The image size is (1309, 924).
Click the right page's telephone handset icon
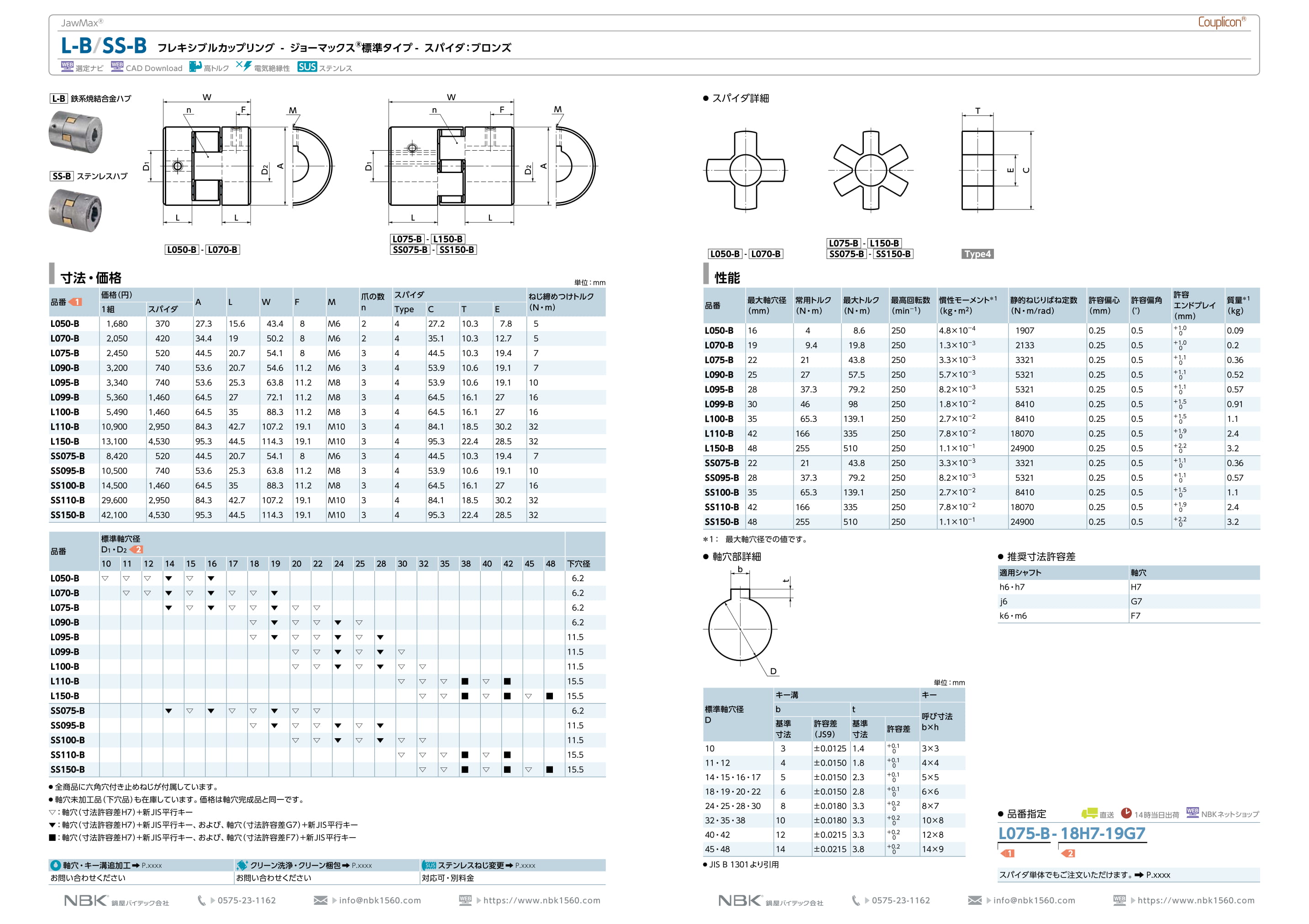855,900
